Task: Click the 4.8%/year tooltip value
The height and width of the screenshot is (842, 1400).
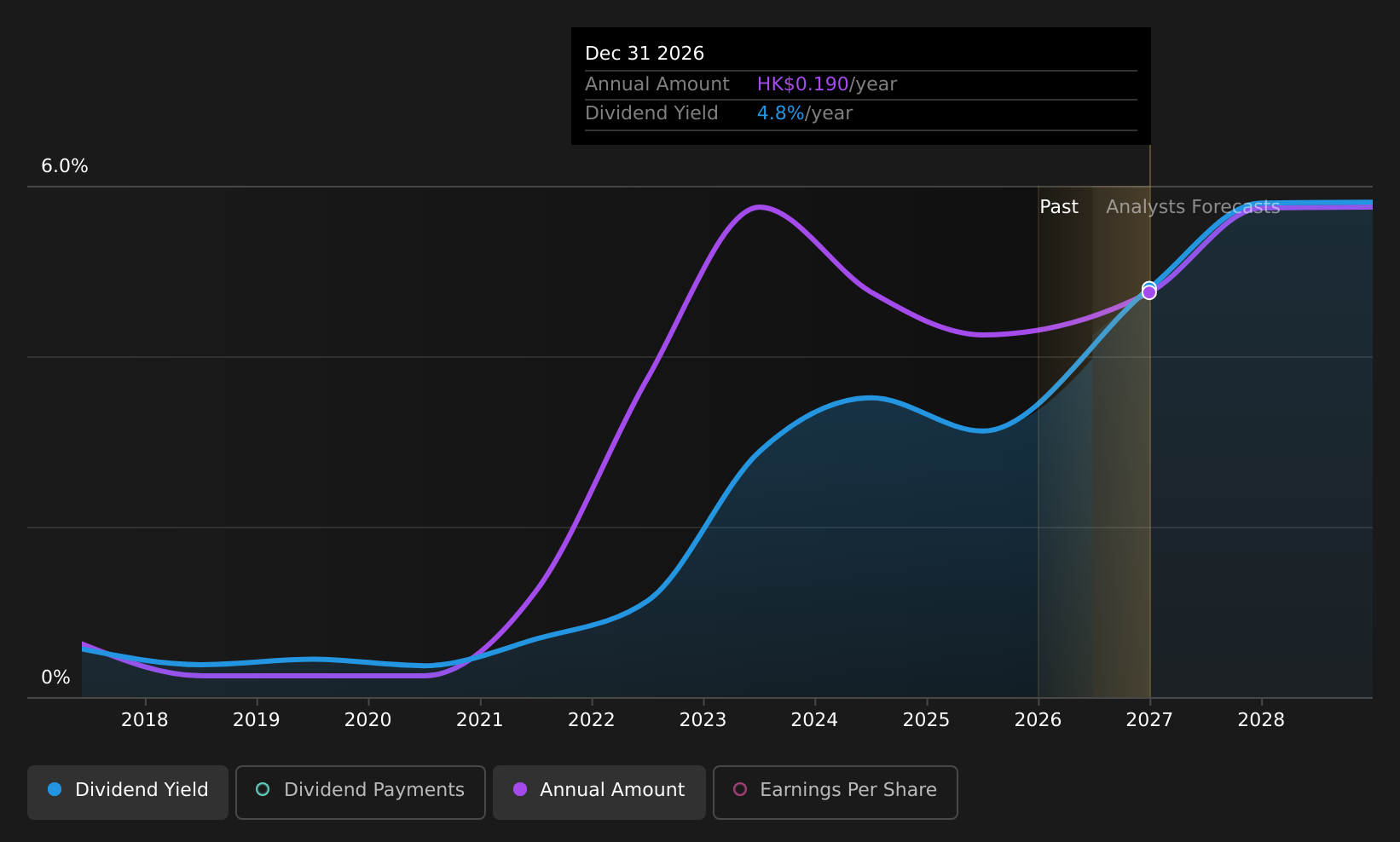Action: coord(805,113)
